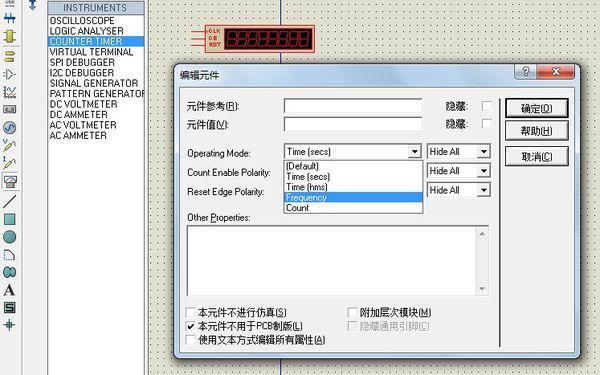Viewport: 600px width, 375px height.
Task: Click the 元件参考 input field
Action: (x=353, y=106)
